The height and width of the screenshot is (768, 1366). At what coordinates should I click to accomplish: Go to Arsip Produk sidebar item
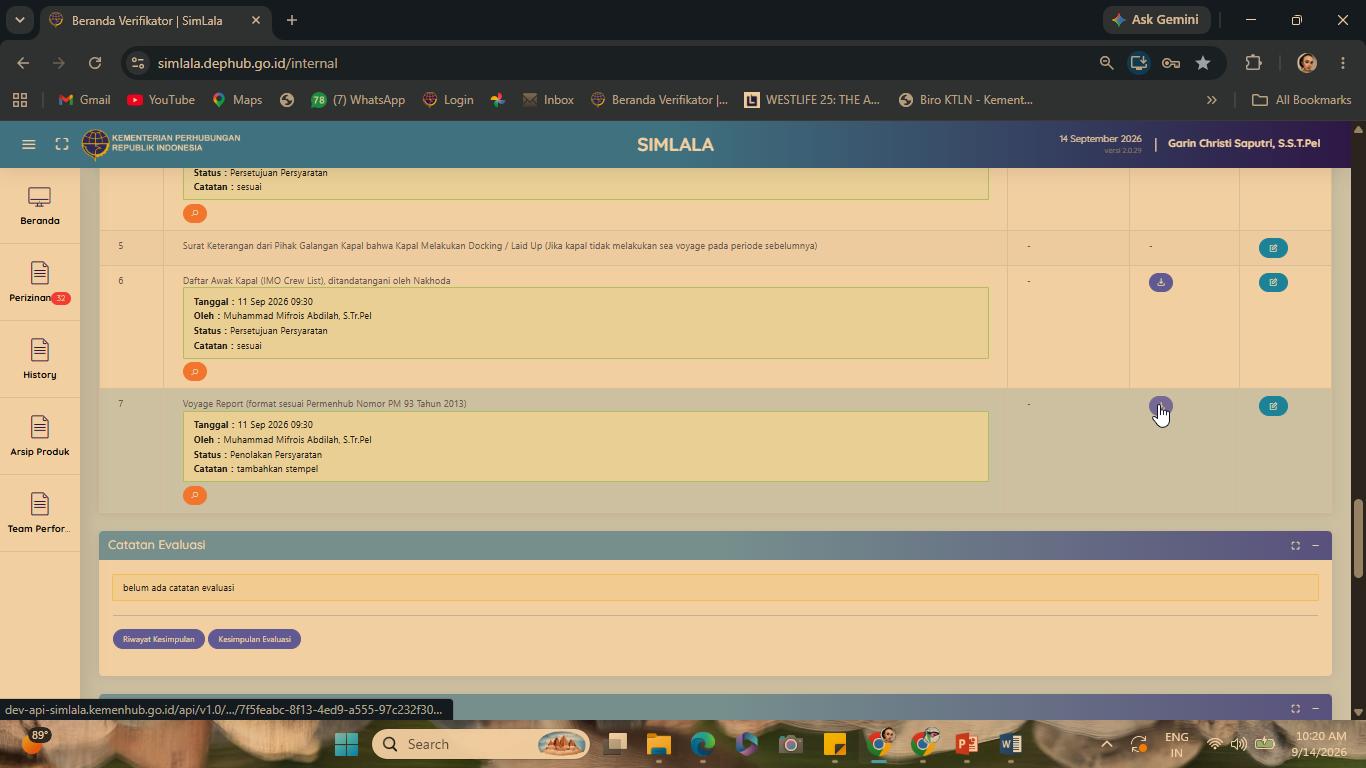(40, 437)
